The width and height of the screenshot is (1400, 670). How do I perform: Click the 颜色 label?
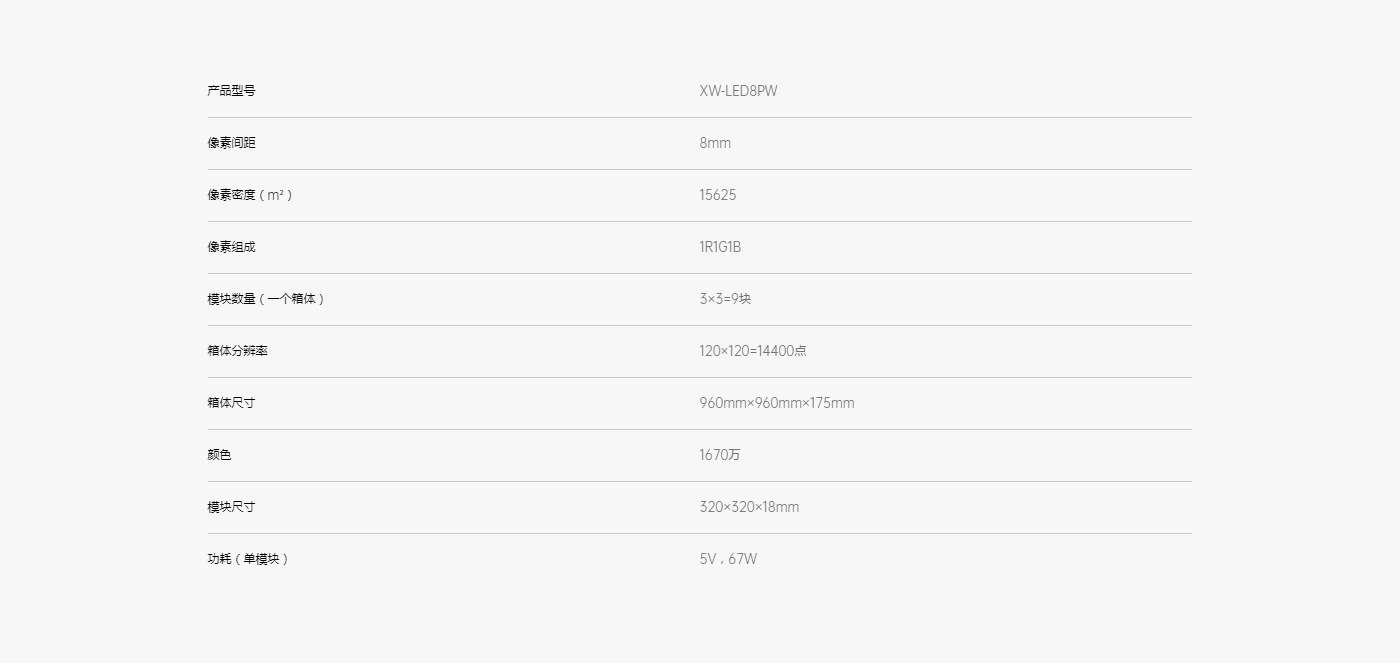point(219,455)
